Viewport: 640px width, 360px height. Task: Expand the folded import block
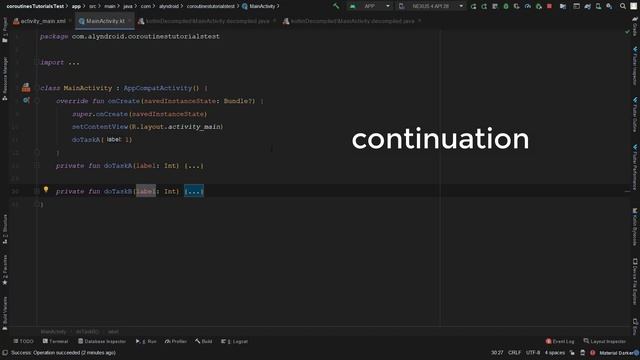tap(74, 62)
